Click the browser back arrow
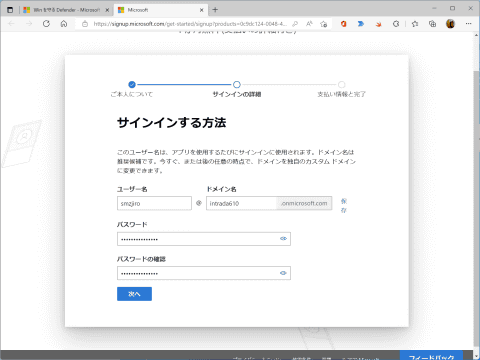The height and width of the screenshot is (360, 480). click(x=11, y=24)
